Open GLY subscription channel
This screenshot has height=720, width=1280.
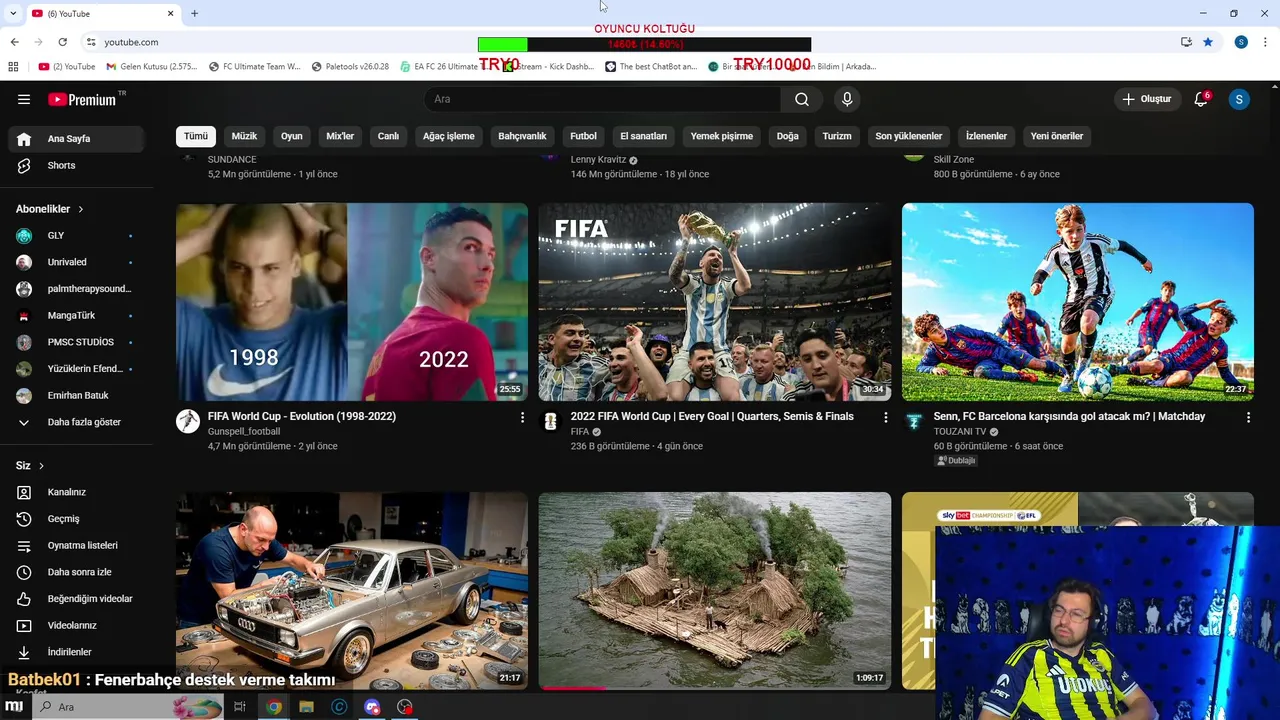[76, 236]
